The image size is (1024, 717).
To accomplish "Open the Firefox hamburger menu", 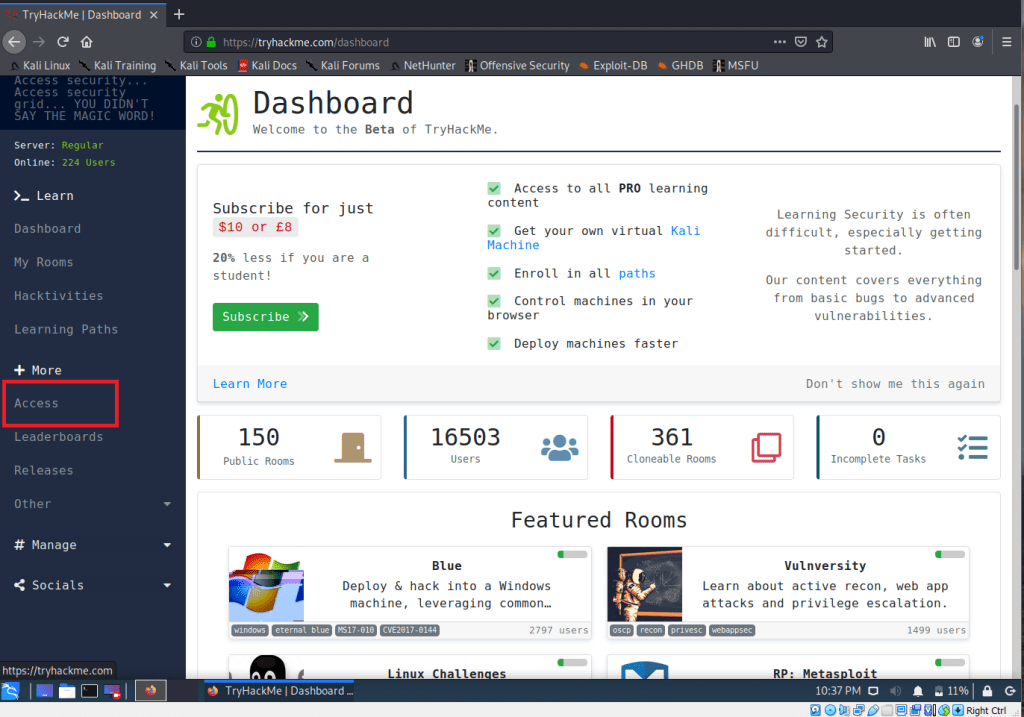I will pyautogui.click(x=1006, y=42).
